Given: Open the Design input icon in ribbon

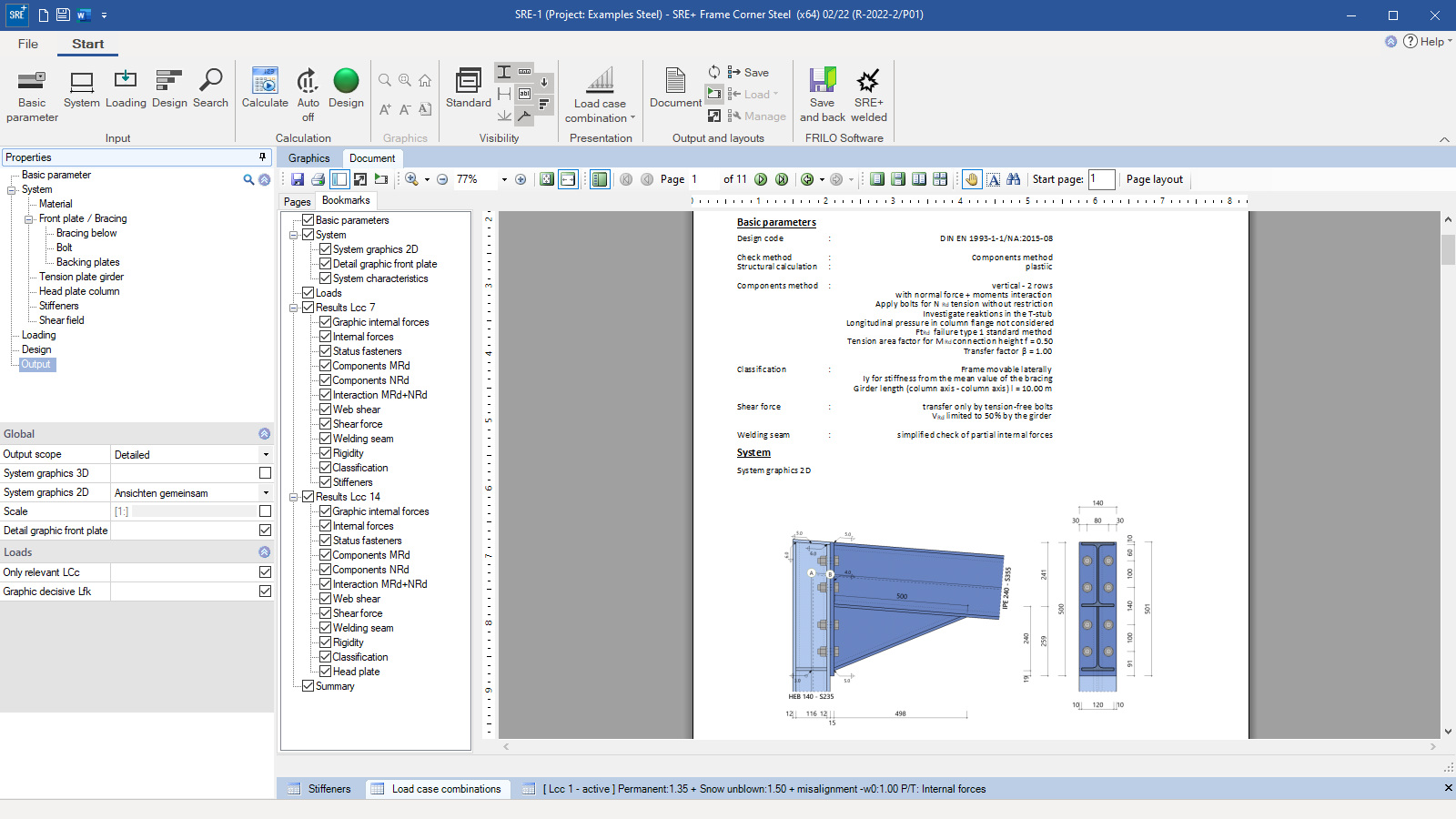Looking at the screenshot, I should point(169,90).
